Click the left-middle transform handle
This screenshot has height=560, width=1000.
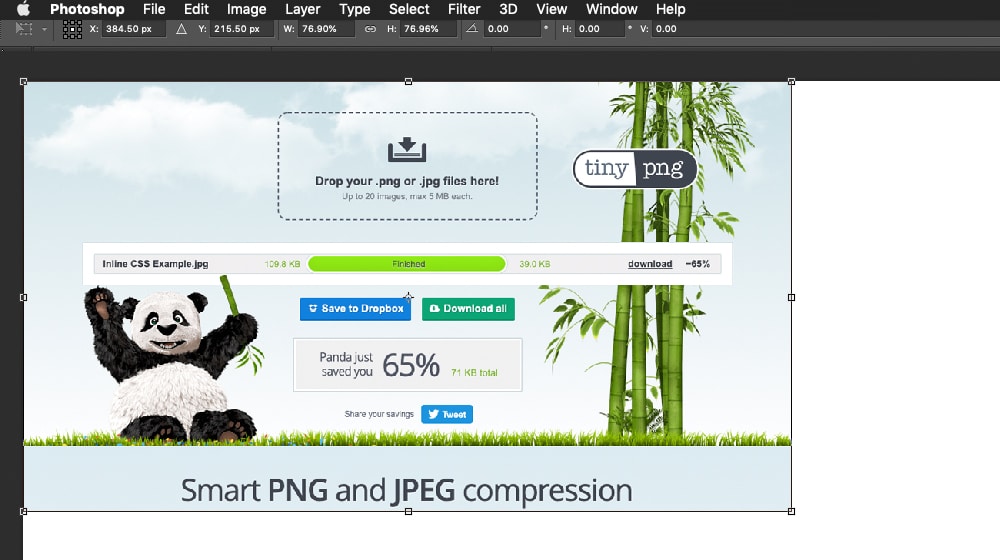[24, 297]
